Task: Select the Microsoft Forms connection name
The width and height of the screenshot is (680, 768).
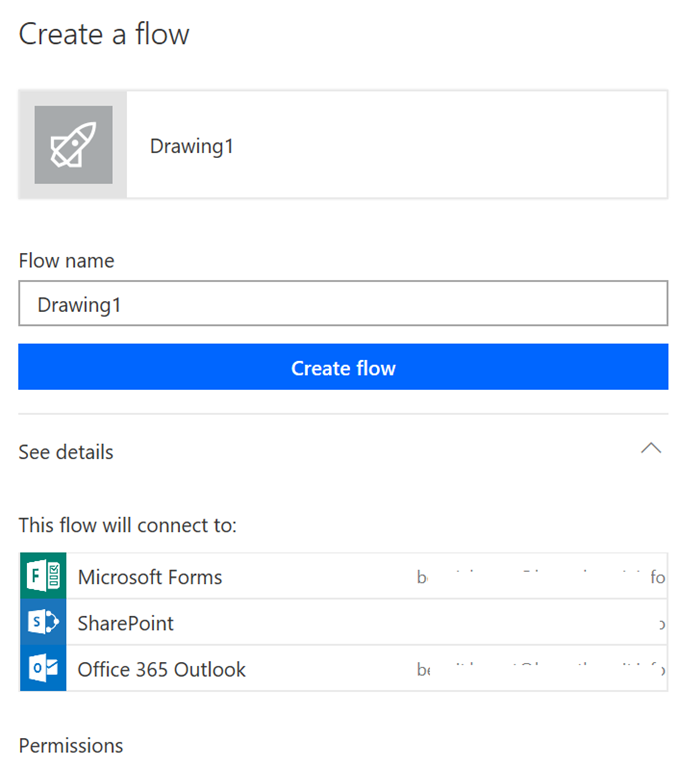Action: click(x=150, y=577)
